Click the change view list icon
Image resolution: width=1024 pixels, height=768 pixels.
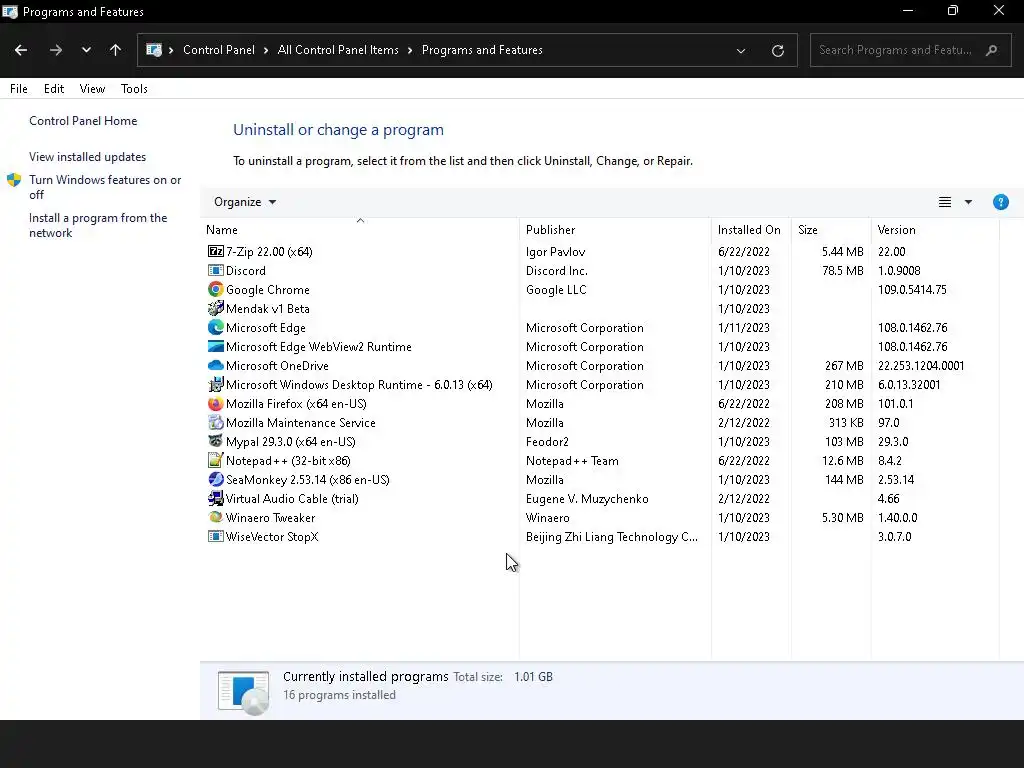(x=945, y=202)
